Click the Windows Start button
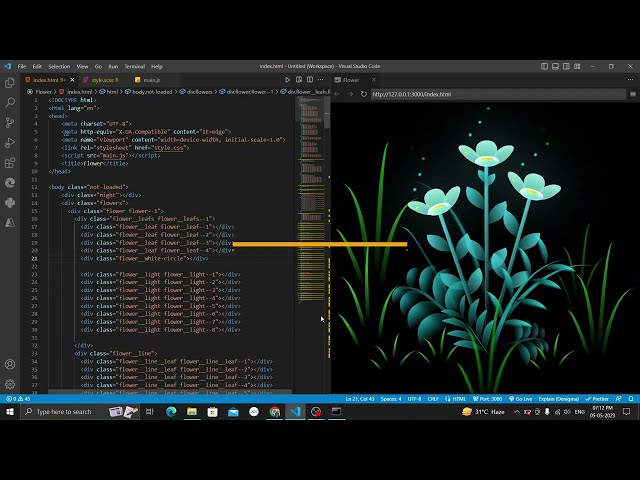This screenshot has height=480, width=640. tap(10, 412)
